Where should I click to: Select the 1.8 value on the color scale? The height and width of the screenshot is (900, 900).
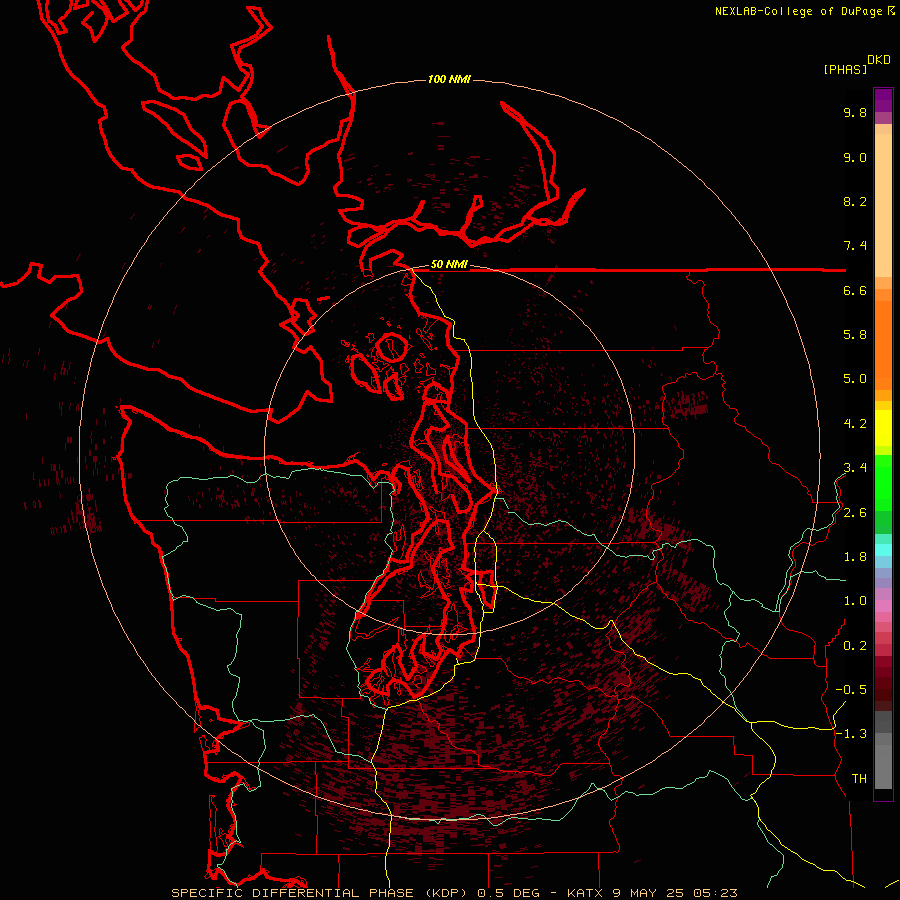855,557
